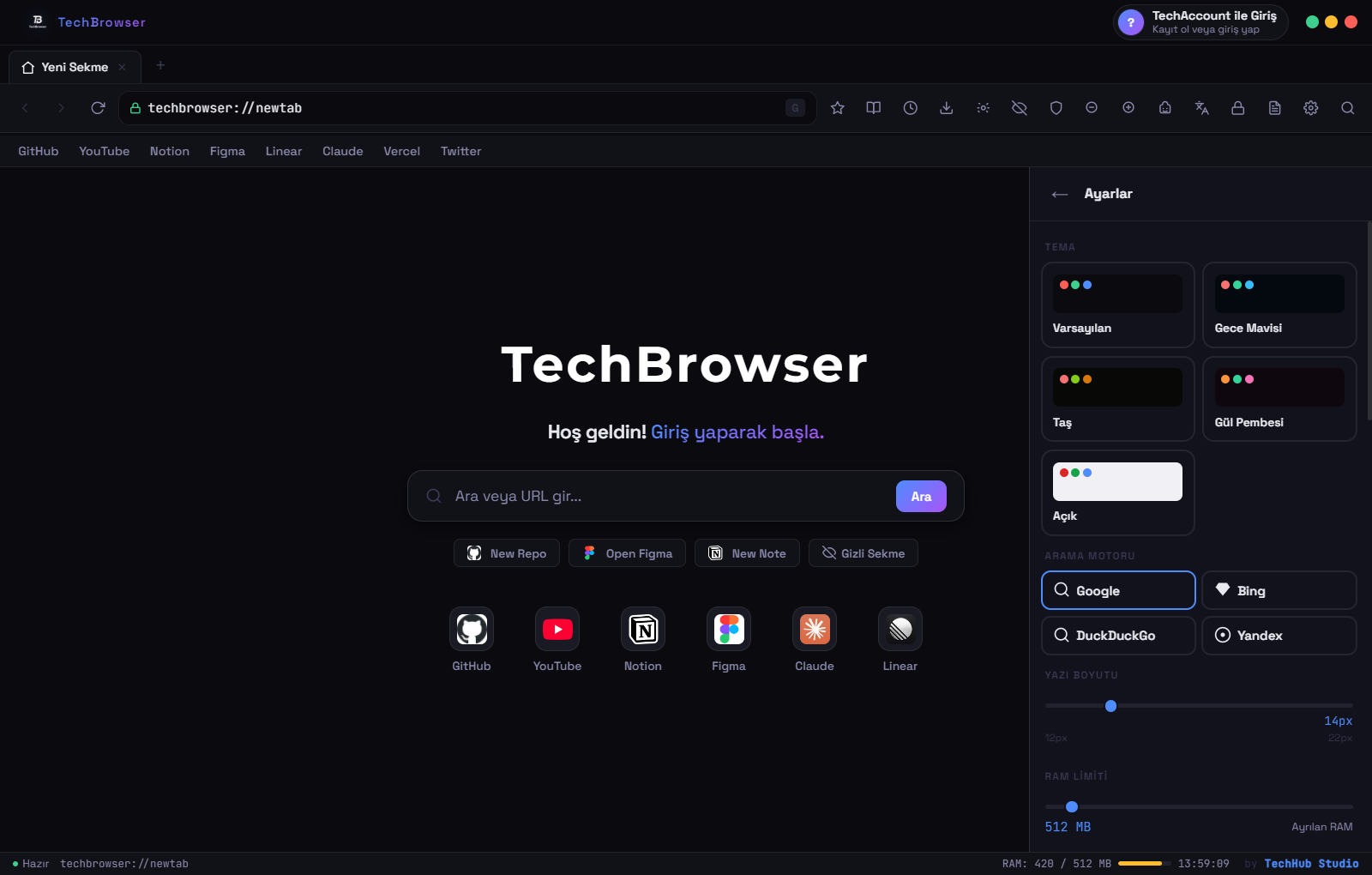The width and height of the screenshot is (1372, 875).
Task: Select Yandex as search engine
Action: 1279,636
